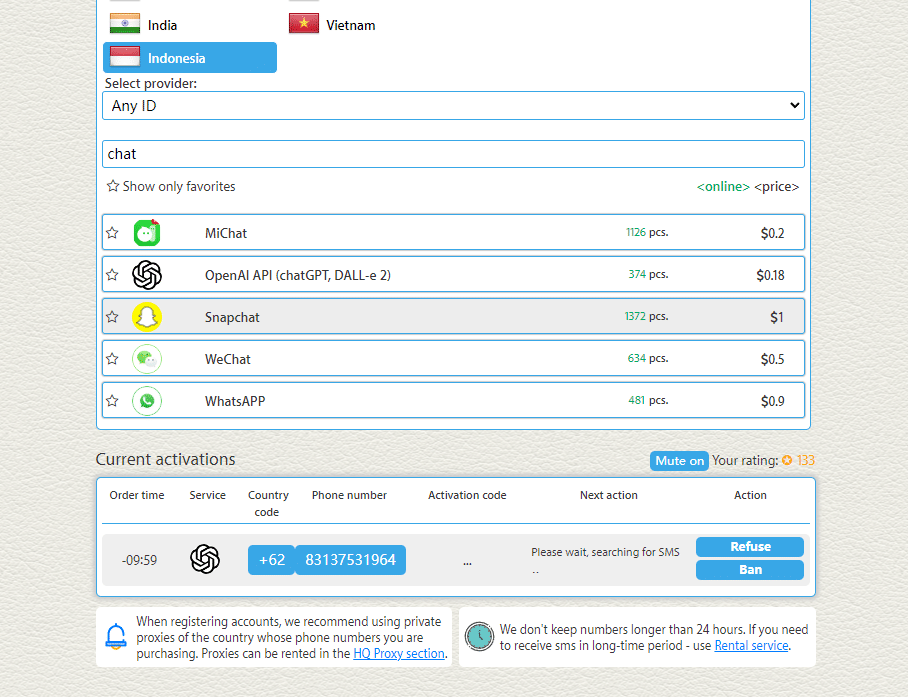The width and height of the screenshot is (908, 697).
Task: Click OpenAI icon in current activations row
Action: (x=205, y=559)
